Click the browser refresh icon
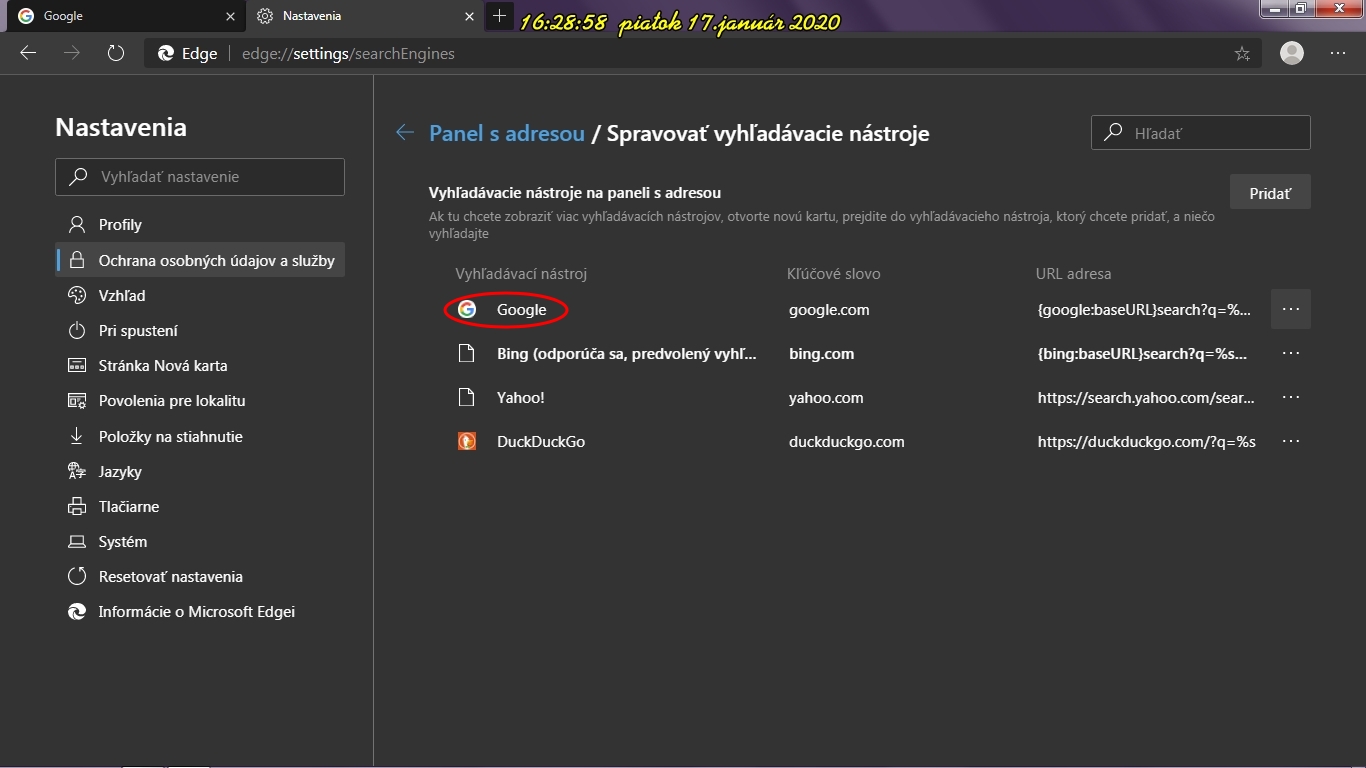 [116, 54]
